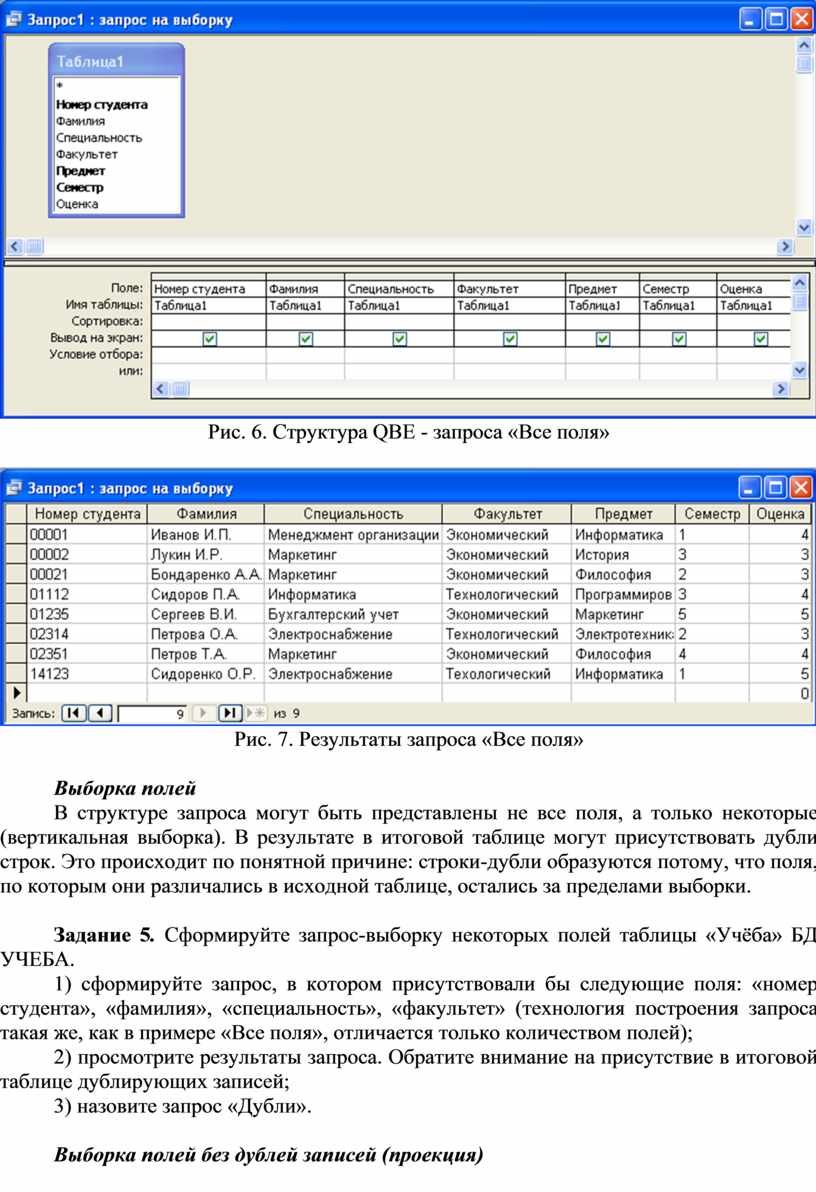The image size is (816, 1192).
Task: Toggle the display checkbox under Семестр
Action: click(679, 339)
